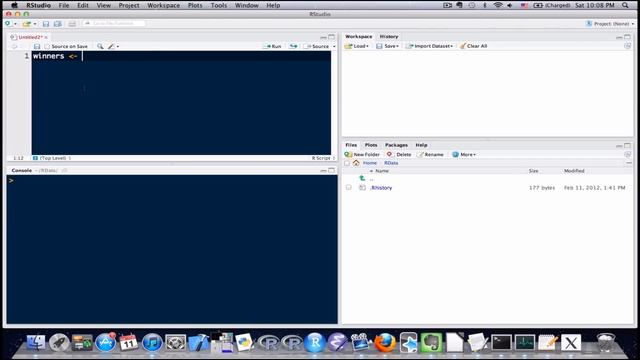Image resolution: width=640 pixels, height=360 pixels.
Task: Click Clear All in Workspace pane
Action: tap(473, 46)
